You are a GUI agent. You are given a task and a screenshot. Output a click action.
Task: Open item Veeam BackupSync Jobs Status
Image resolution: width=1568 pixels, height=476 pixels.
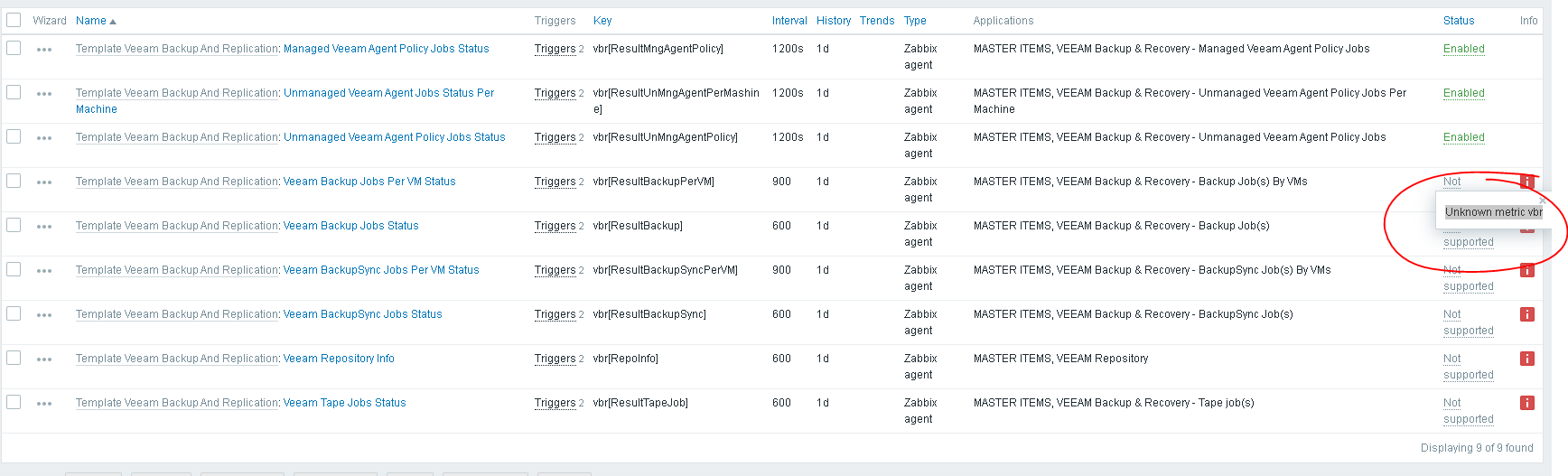pyautogui.click(x=363, y=314)
